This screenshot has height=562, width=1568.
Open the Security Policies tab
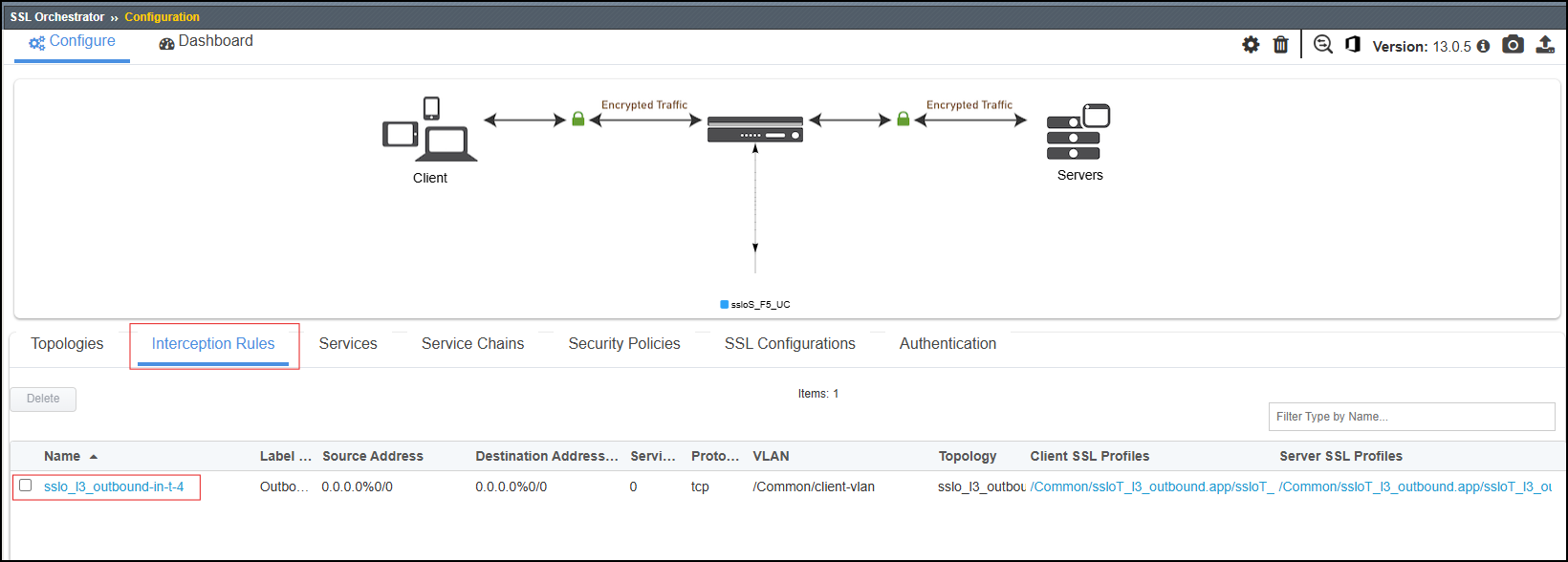tap(624, 344)
